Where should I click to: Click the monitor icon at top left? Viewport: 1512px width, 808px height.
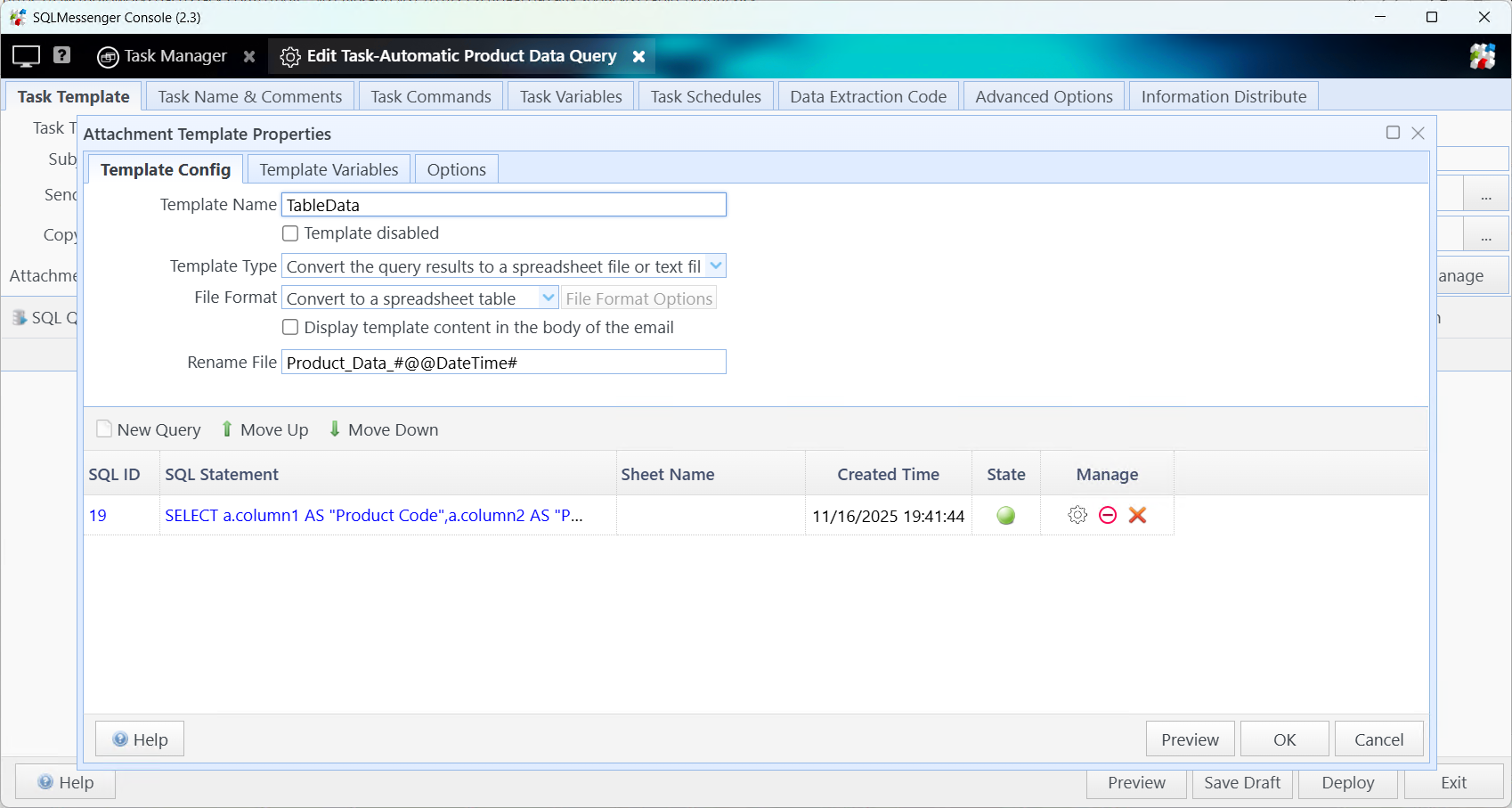25,55
